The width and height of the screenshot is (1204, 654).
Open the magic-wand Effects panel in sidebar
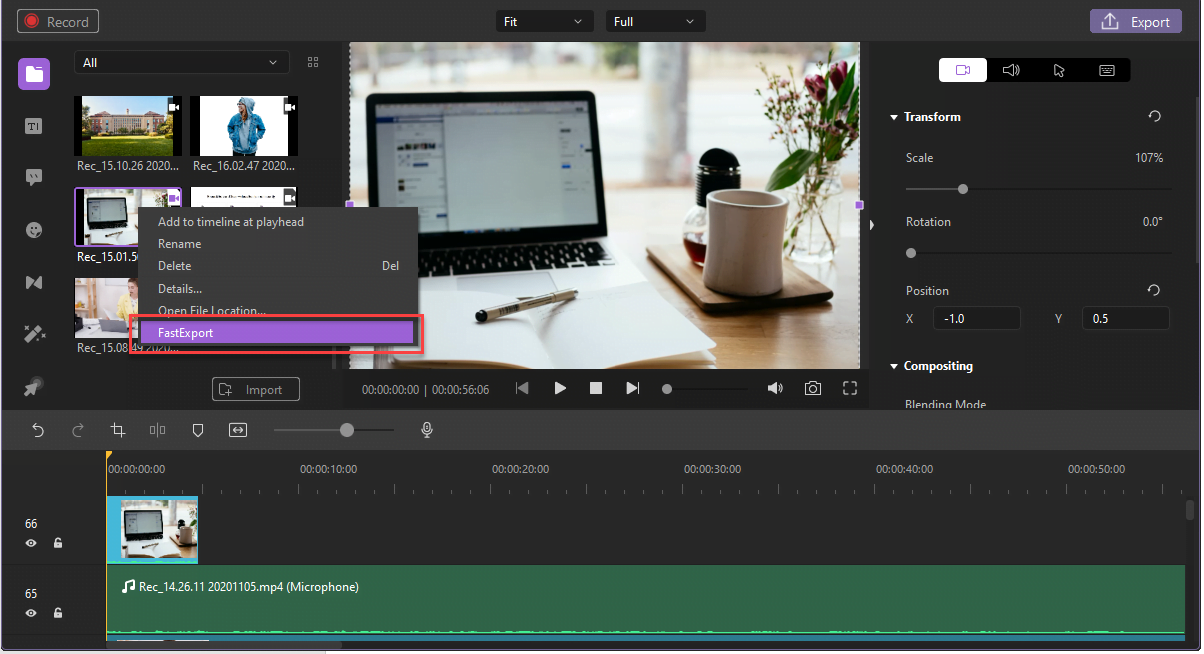(x=34, y=334)
